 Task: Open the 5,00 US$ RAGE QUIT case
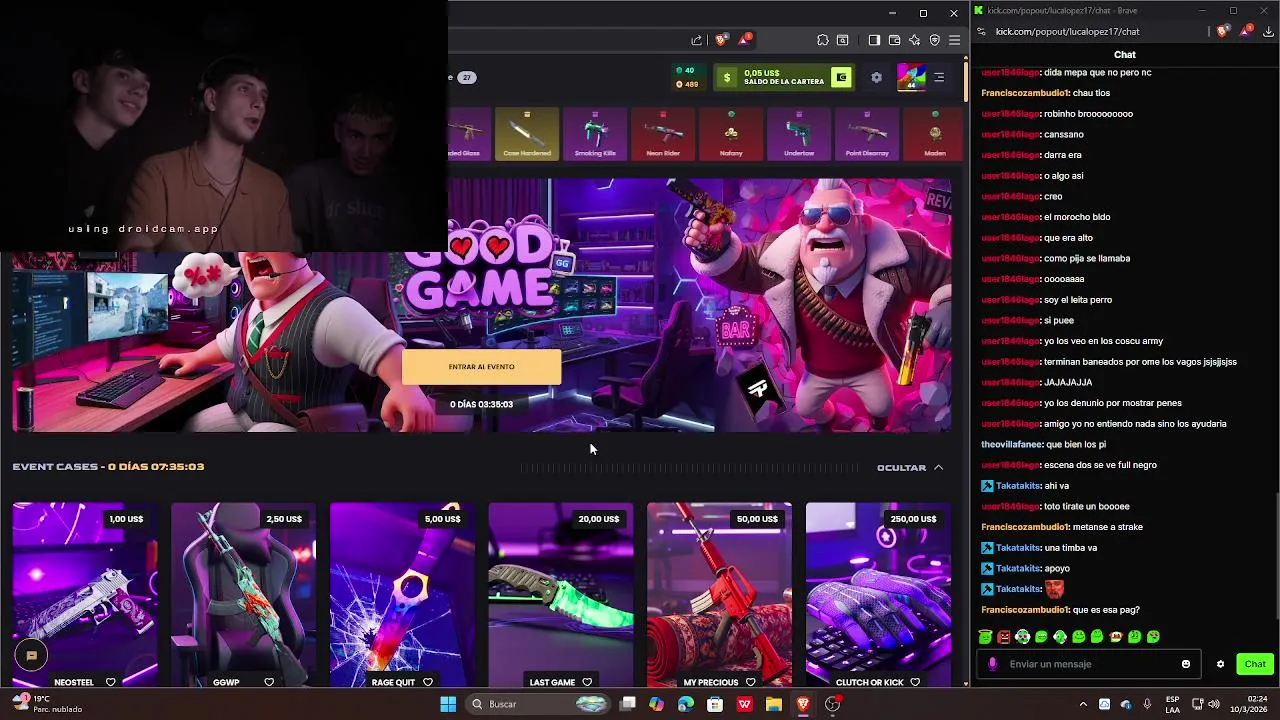coord(402,595)
